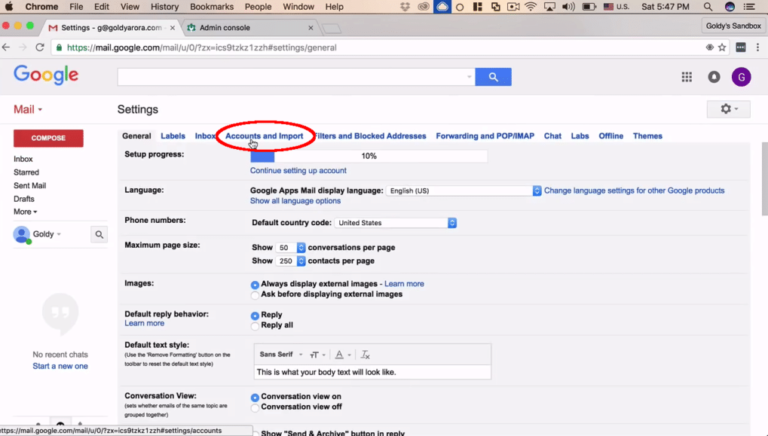Click the extension icon beside the star
This screenshot has height=436, width=768.
(x=741, y=48)
